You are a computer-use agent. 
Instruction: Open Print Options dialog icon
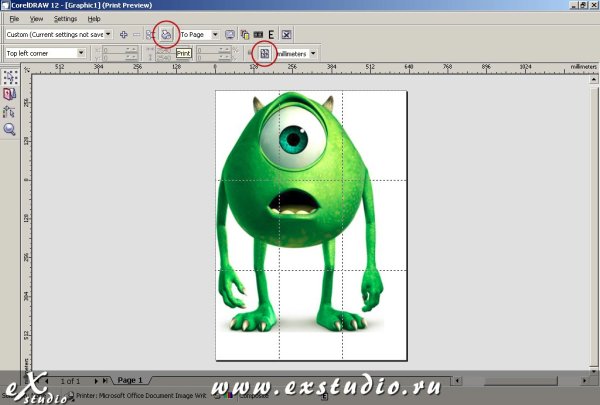pyautogui.click(x=149, y=35)
